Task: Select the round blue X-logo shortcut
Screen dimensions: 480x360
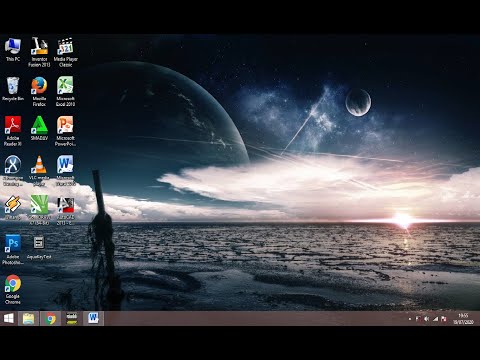Action: click(13, 171)
